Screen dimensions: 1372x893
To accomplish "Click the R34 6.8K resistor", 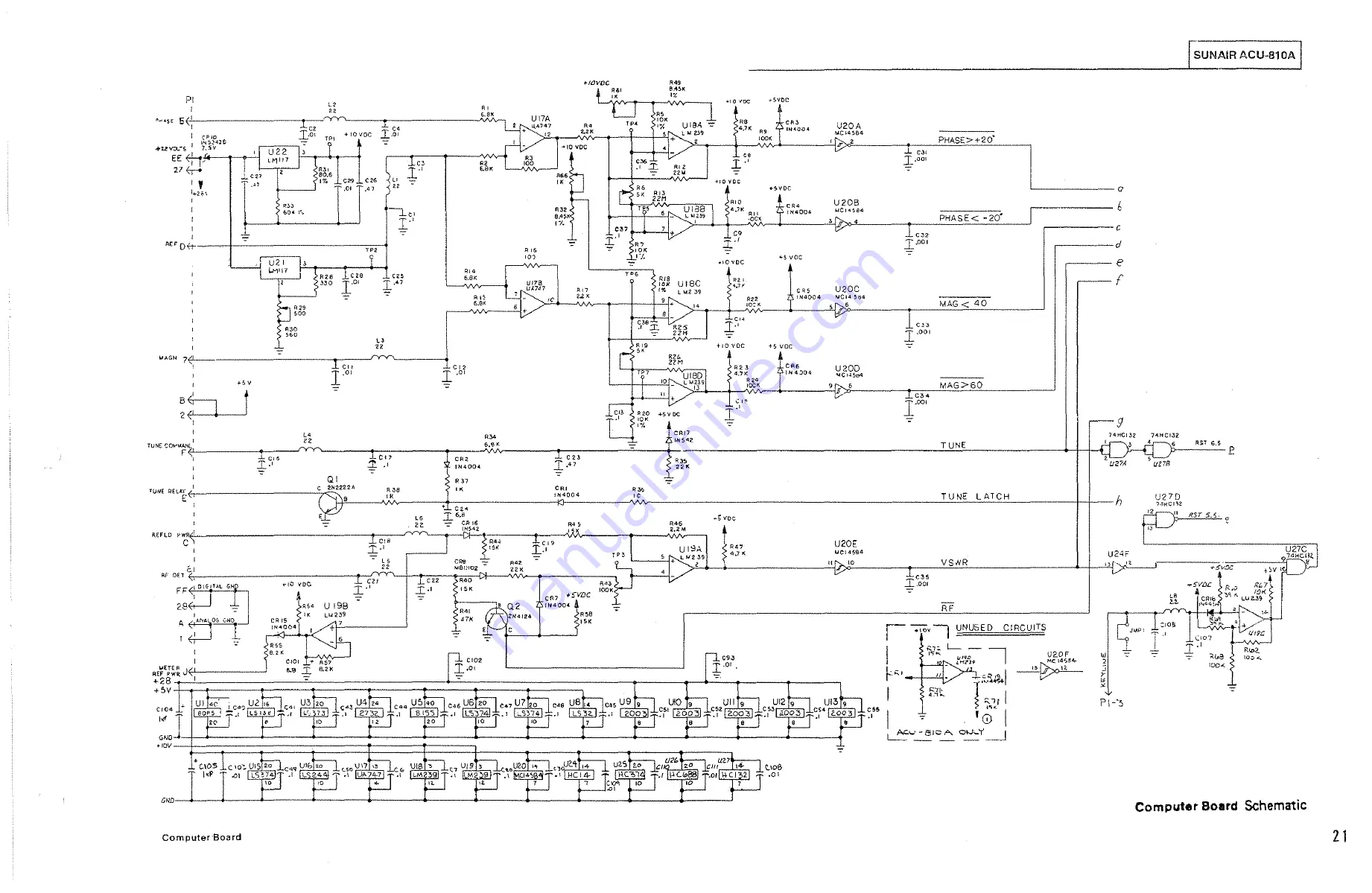I will pyautogui.click(x=492, y=449).
